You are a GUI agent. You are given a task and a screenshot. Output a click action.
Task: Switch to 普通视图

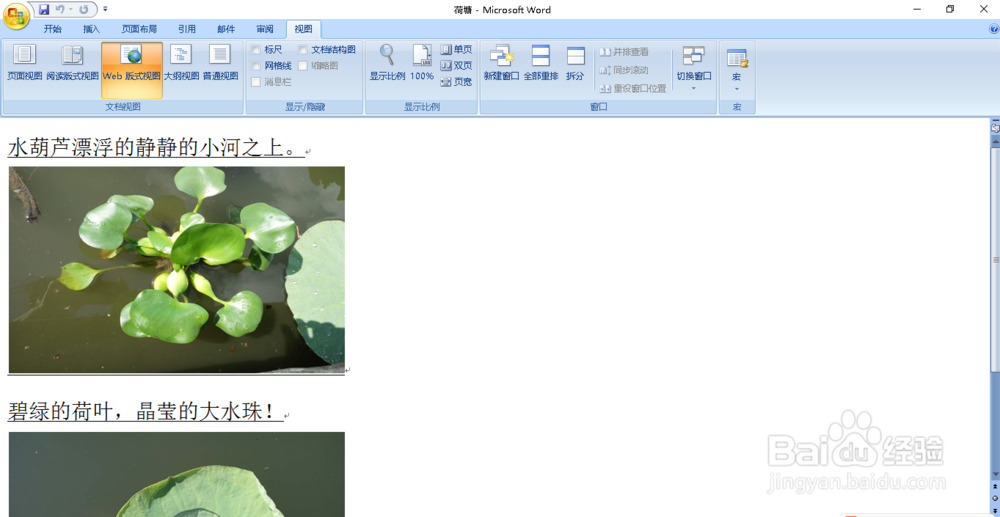pos(220,63)
